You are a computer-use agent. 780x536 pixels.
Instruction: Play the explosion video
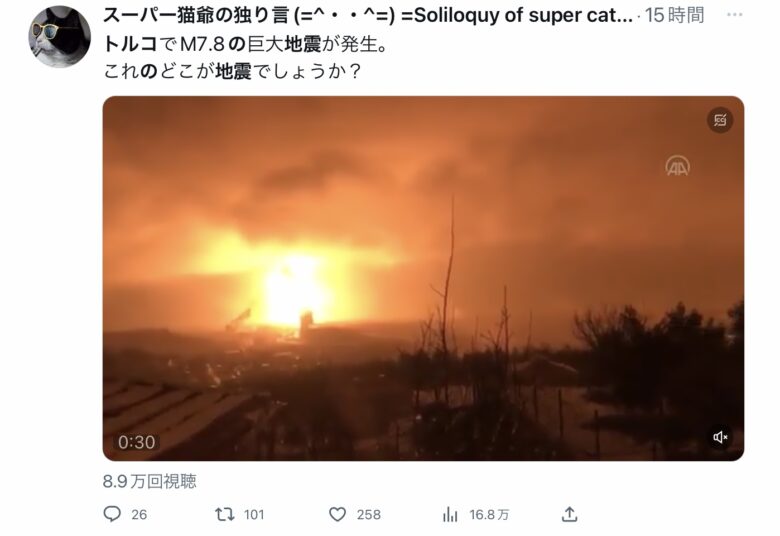pos(423,278)
